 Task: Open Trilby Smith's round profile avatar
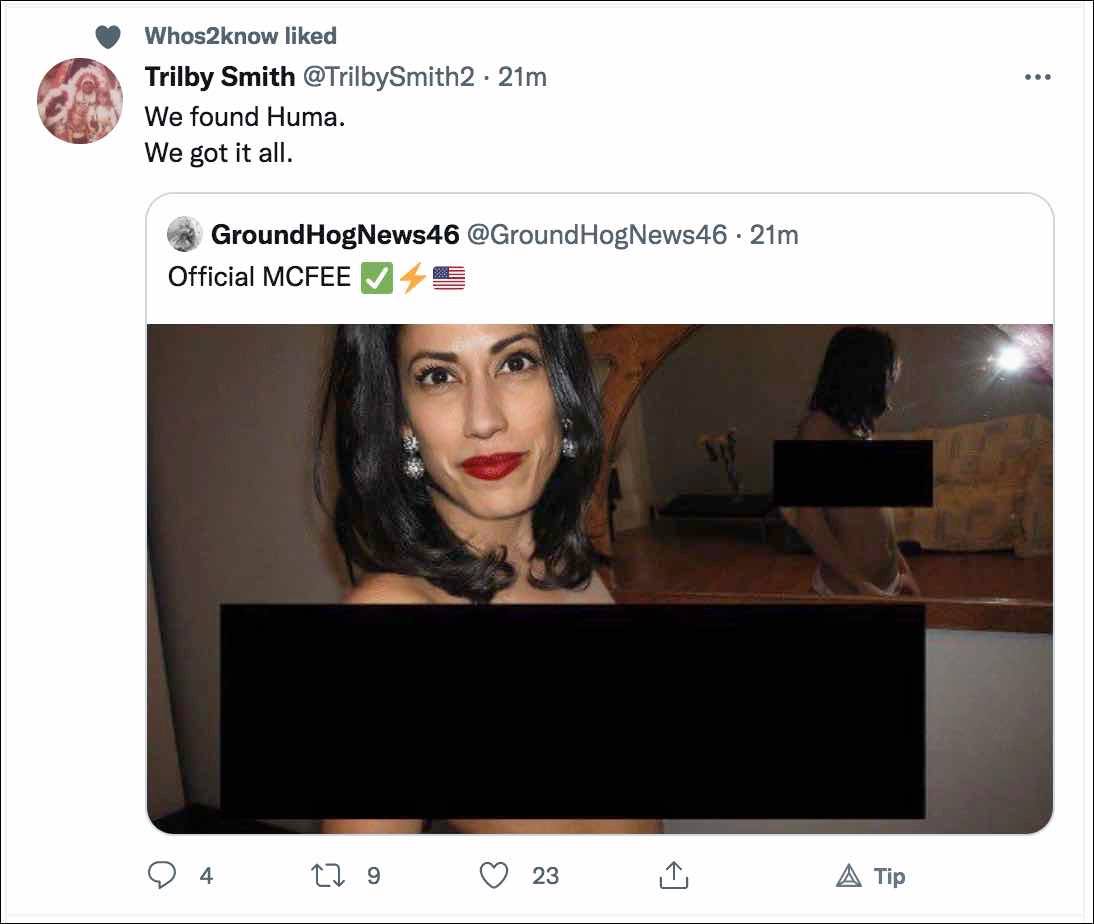(80, 101)
